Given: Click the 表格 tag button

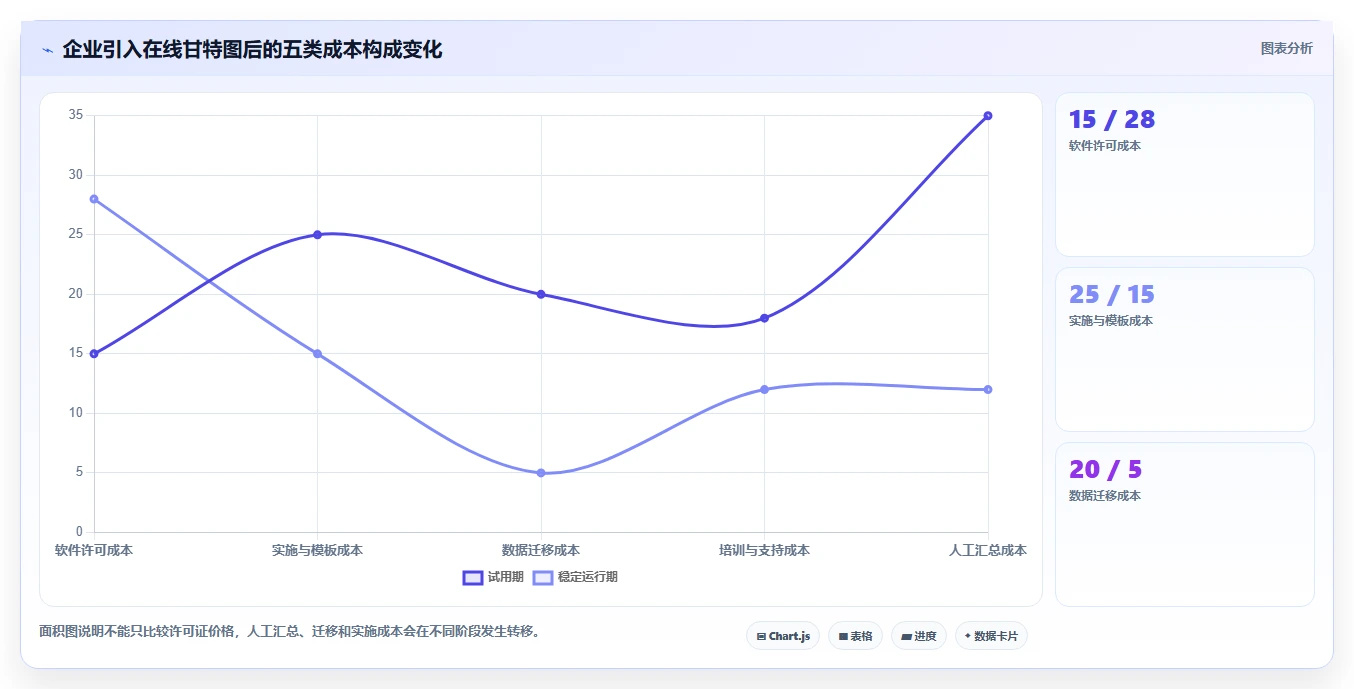Looking at the screenshot, I should click(855, 636).
